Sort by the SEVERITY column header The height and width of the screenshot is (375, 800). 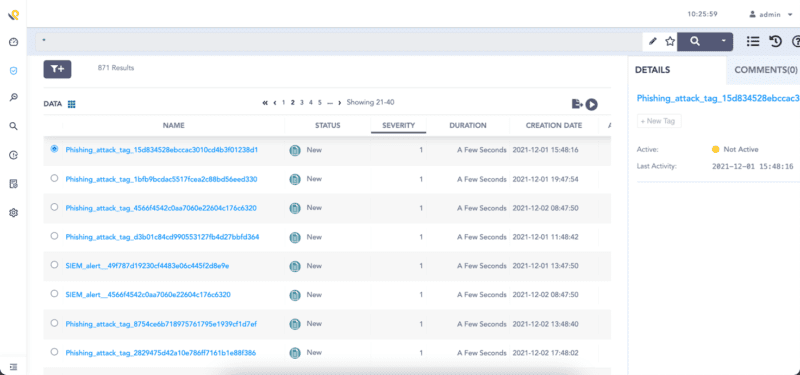coord(398,126)
